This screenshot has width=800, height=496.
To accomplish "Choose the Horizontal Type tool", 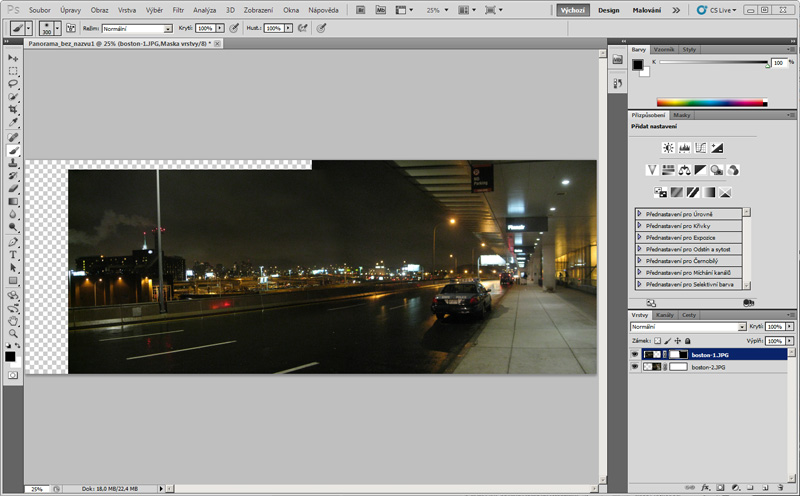I will pos(14,255).
